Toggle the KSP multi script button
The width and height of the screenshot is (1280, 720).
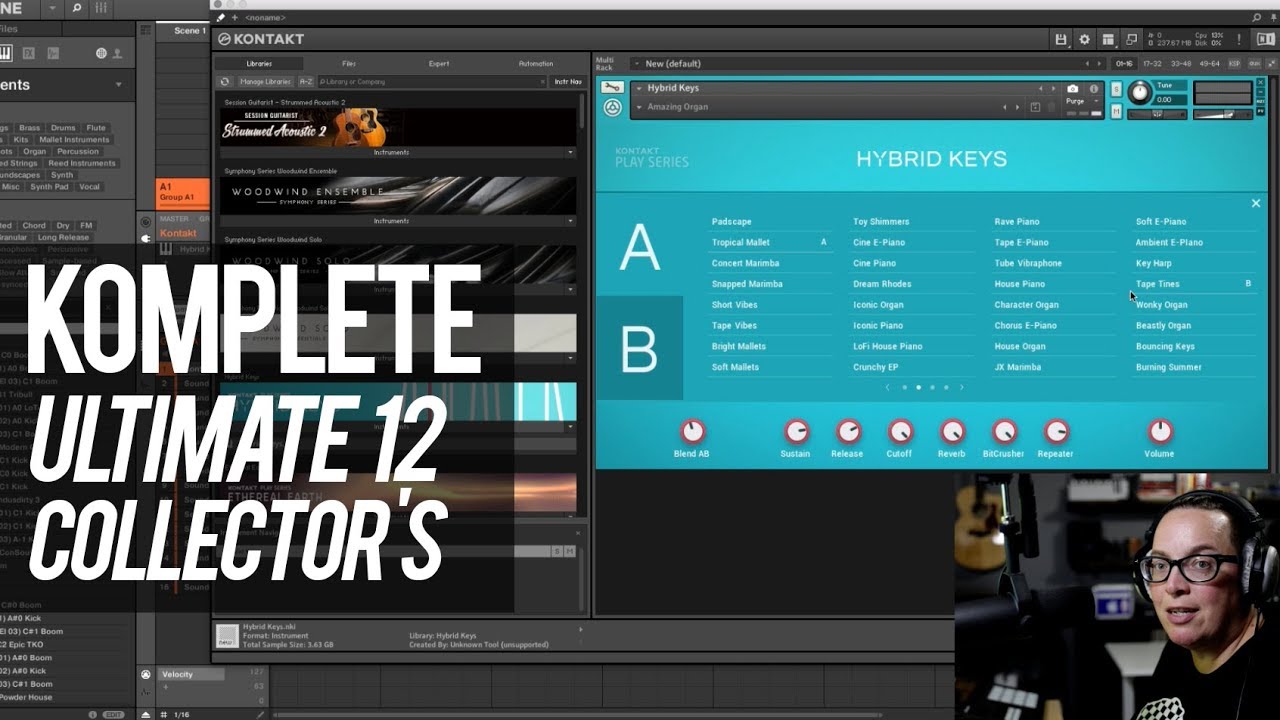[x=1234, y=63]
